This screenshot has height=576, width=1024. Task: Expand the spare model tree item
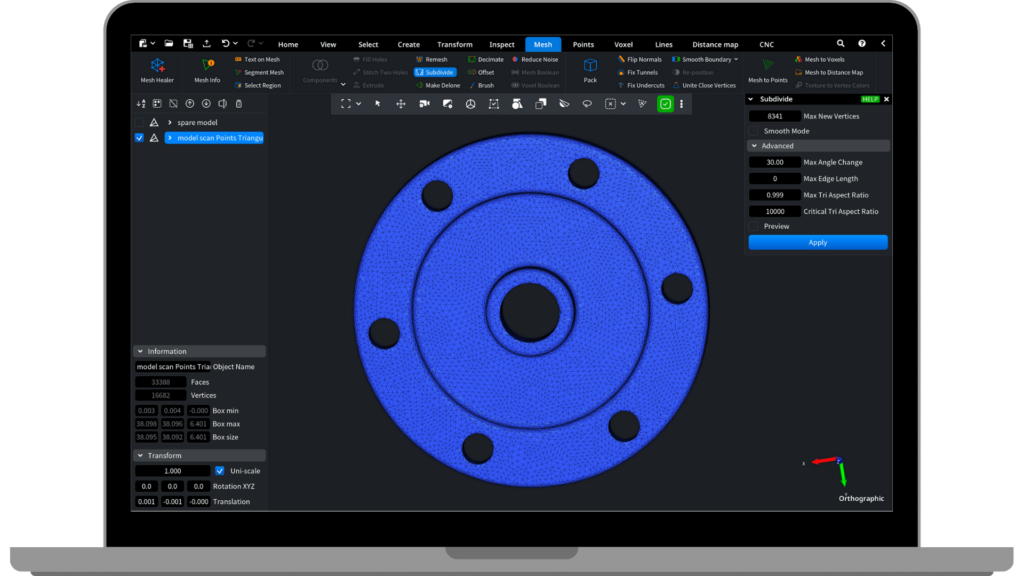click(170, 122)
